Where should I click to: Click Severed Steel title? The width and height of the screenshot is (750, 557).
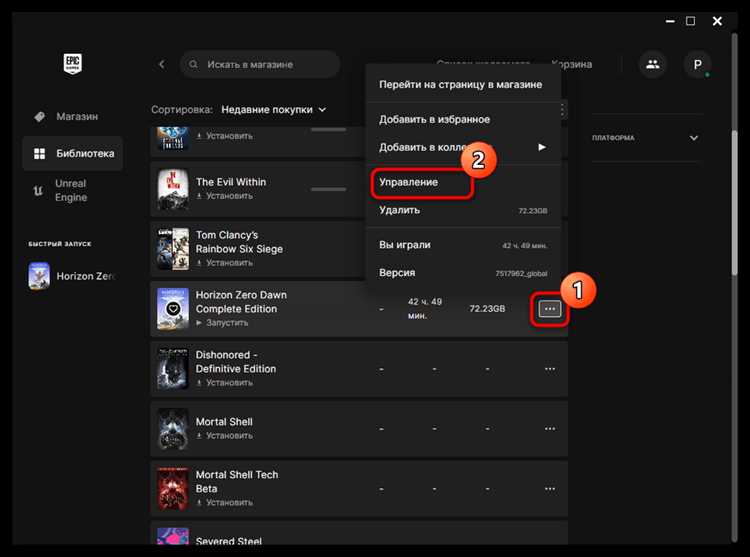tap(229, 540)
